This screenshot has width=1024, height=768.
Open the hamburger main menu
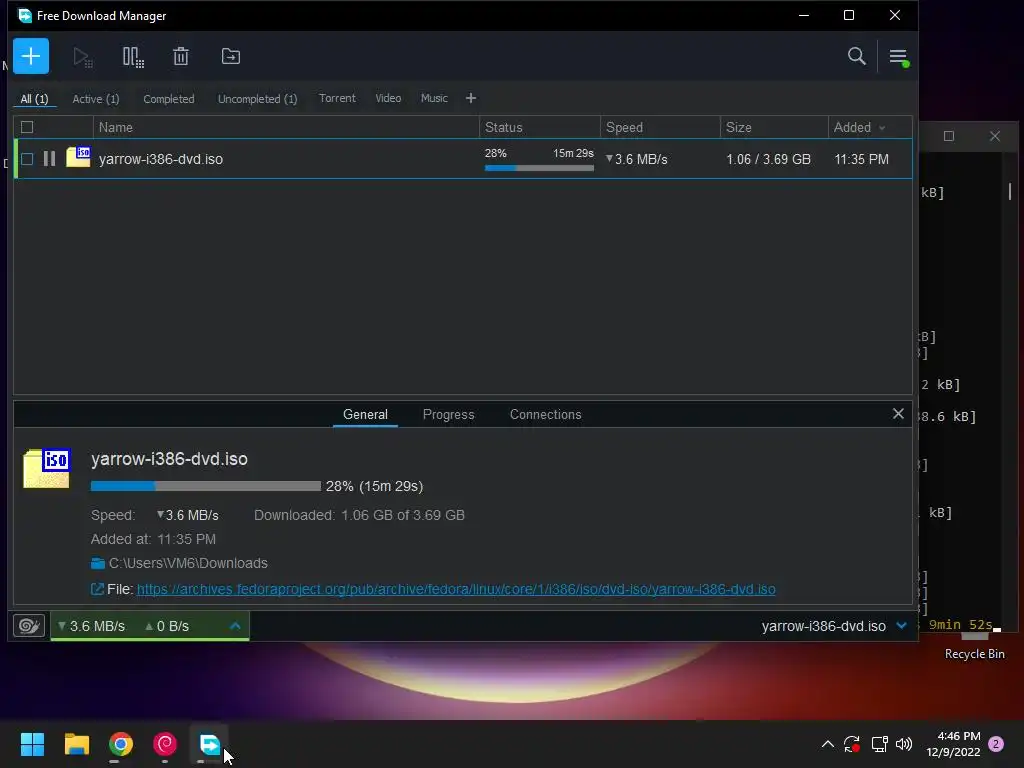(899, 57)
